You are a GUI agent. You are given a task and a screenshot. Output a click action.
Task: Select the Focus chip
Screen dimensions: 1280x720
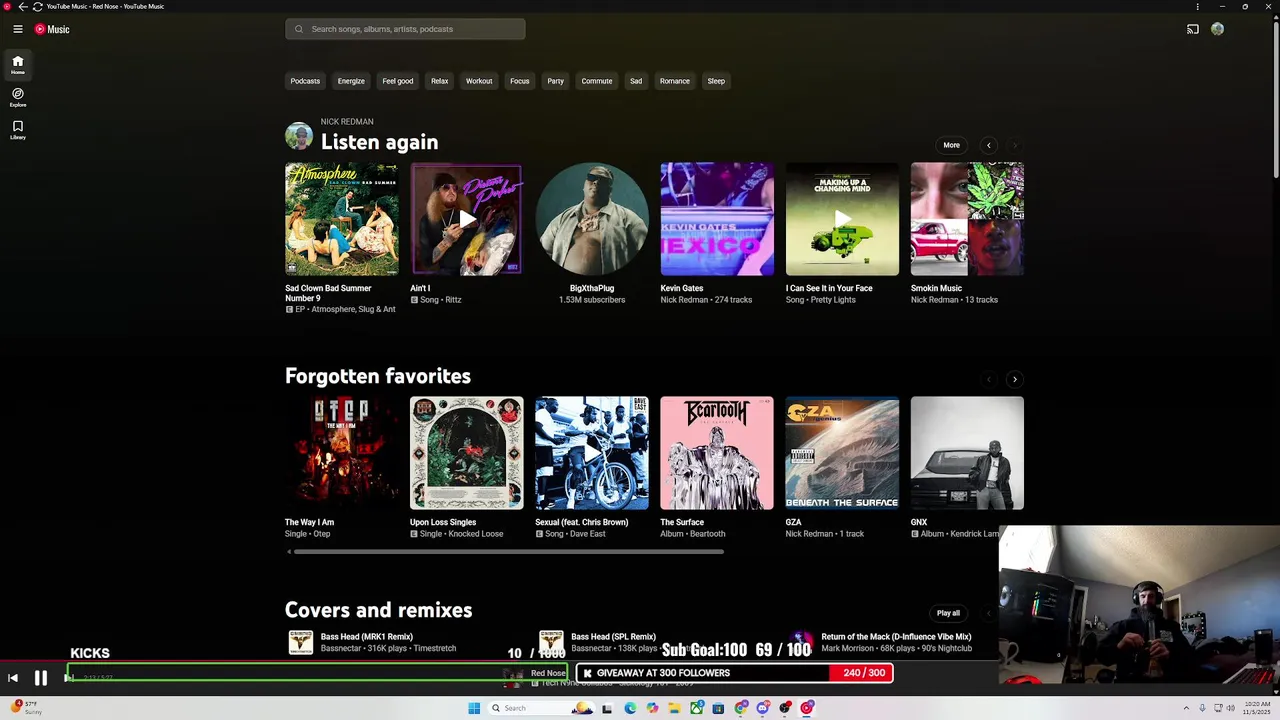tap(519, 81)
